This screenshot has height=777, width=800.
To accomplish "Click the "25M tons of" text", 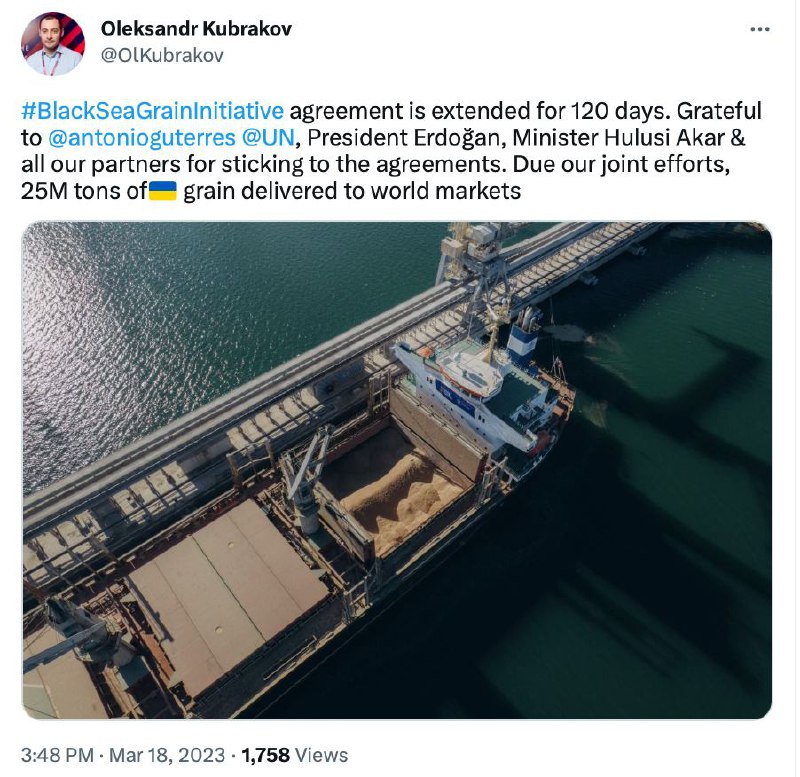I will coord(84,191).
